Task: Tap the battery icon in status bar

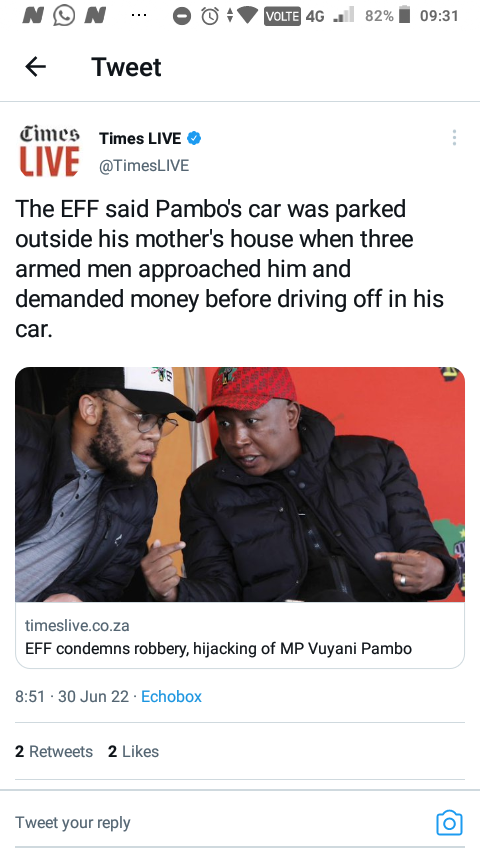Action: click(x=404, y=16)
